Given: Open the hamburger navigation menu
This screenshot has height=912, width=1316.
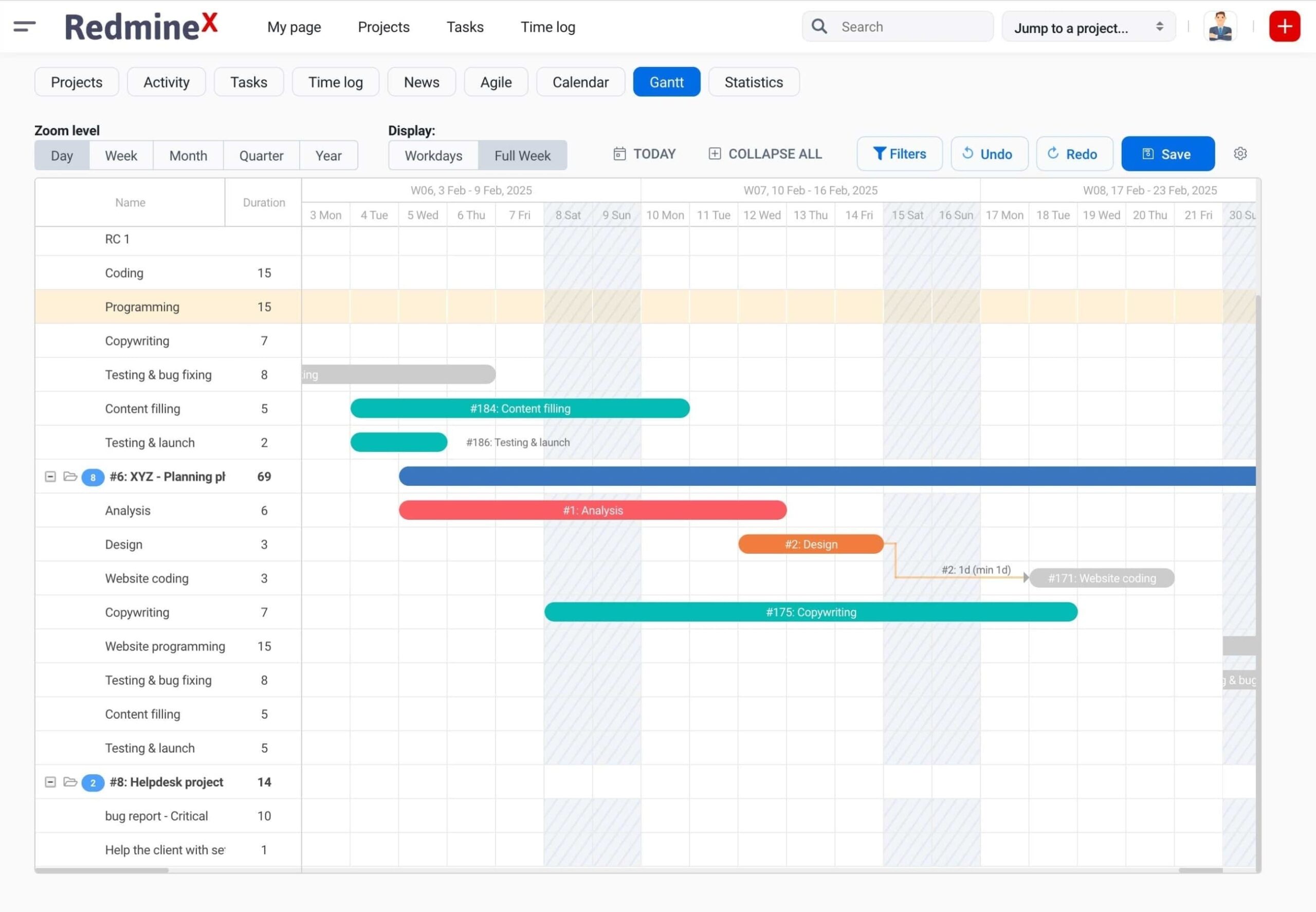Looking at the screenshot, I should tap(24, 26).
